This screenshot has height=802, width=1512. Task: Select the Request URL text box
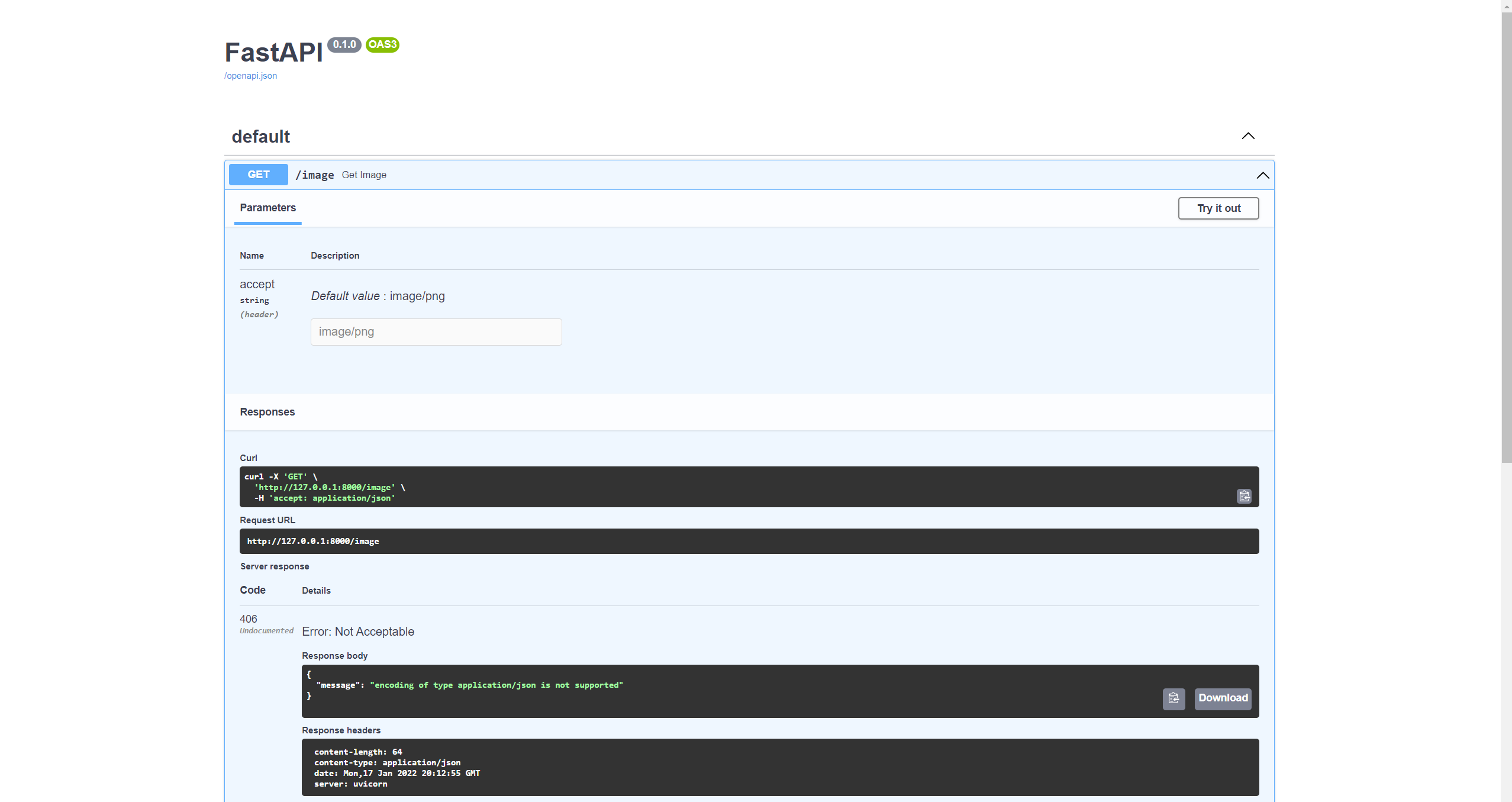pos(749,540)
